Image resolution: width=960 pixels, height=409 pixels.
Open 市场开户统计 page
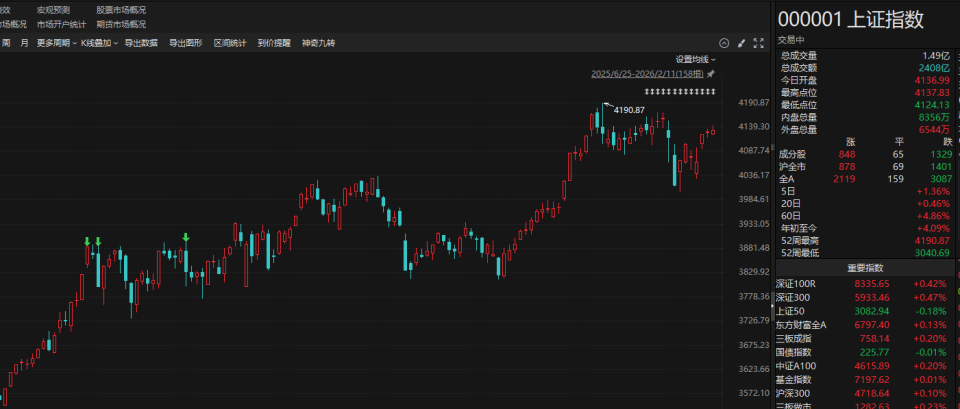(x=61, y=24)
